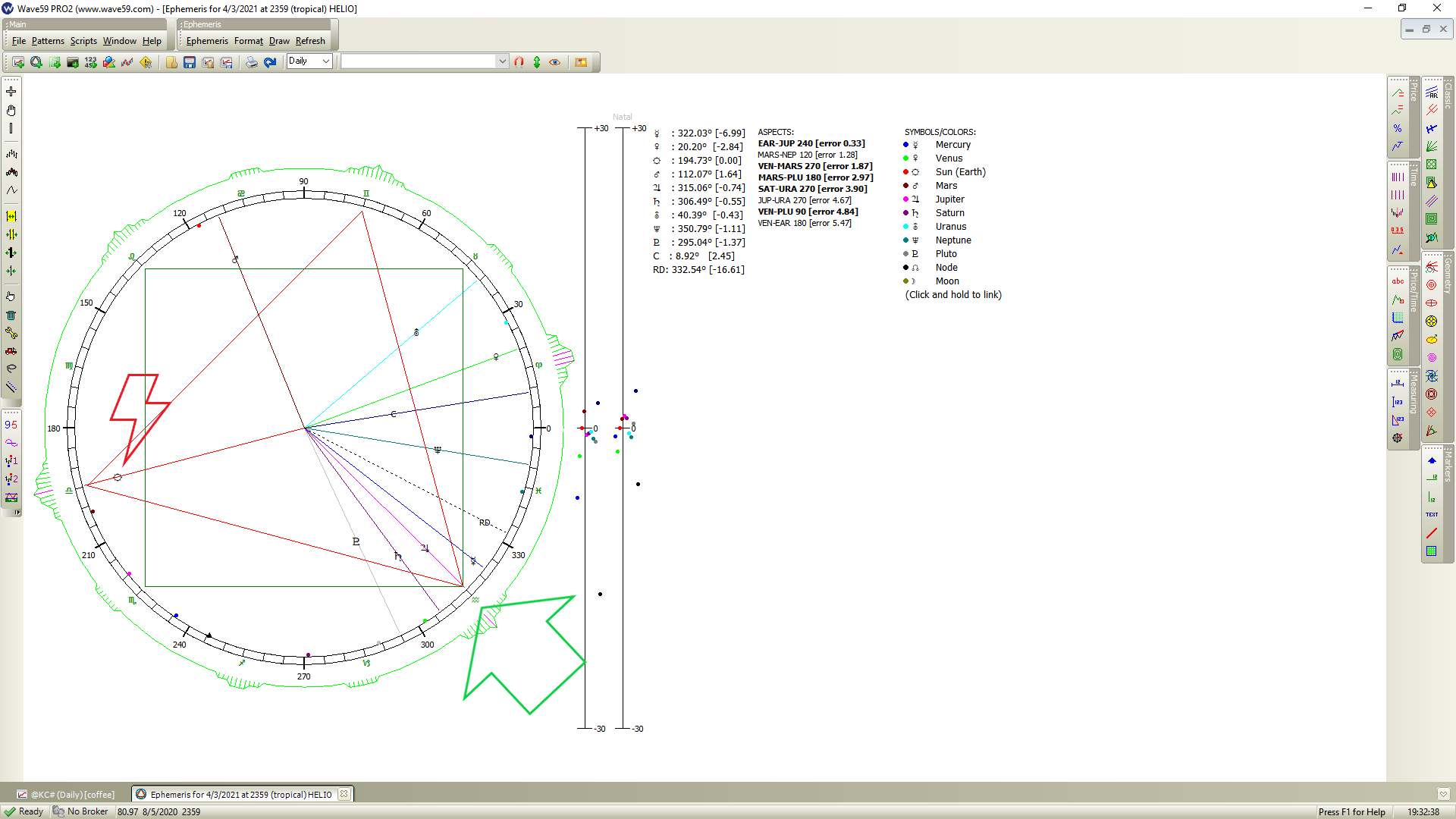Select the green fan lines tool
The width and height of the screenshot is (1456, 819).
[1432, 146]
